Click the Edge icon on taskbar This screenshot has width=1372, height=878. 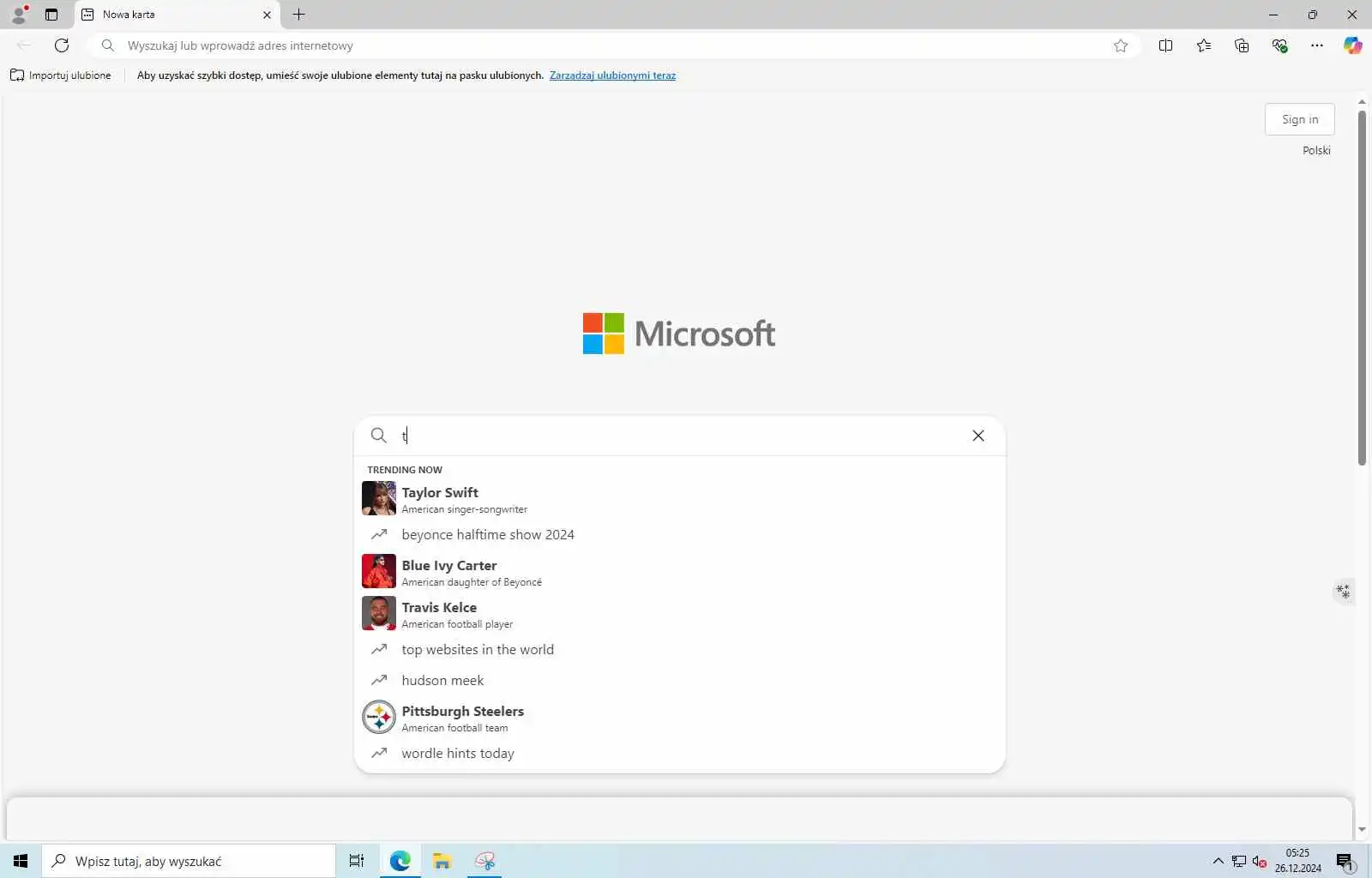[400, 861]
